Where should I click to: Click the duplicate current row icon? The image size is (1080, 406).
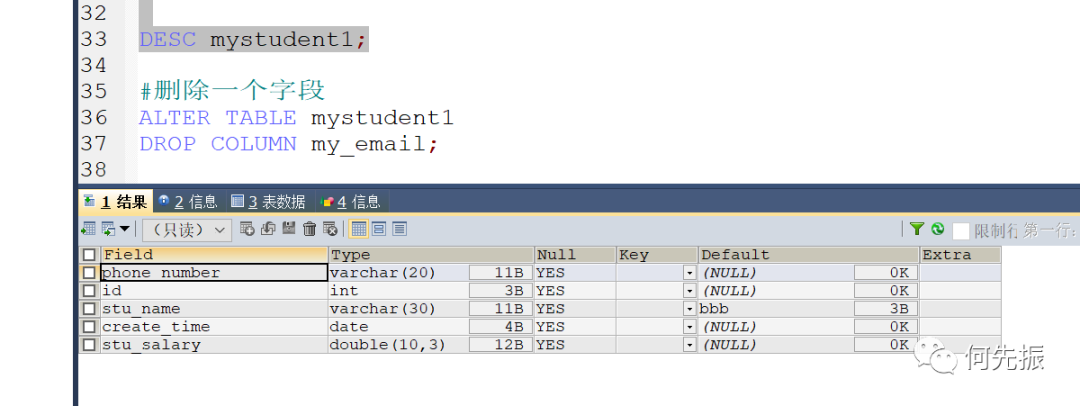tap(269, 229)
